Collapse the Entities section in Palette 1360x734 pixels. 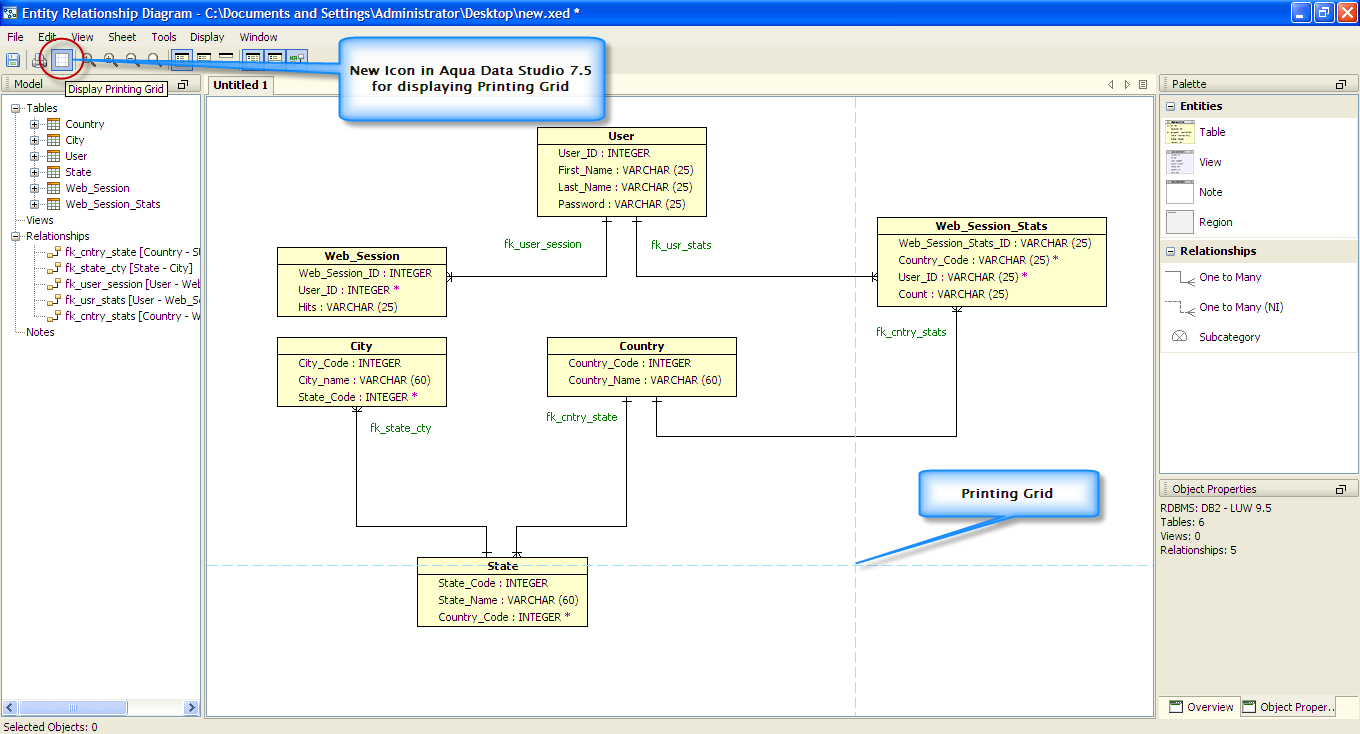click(x=1170, y=106)
